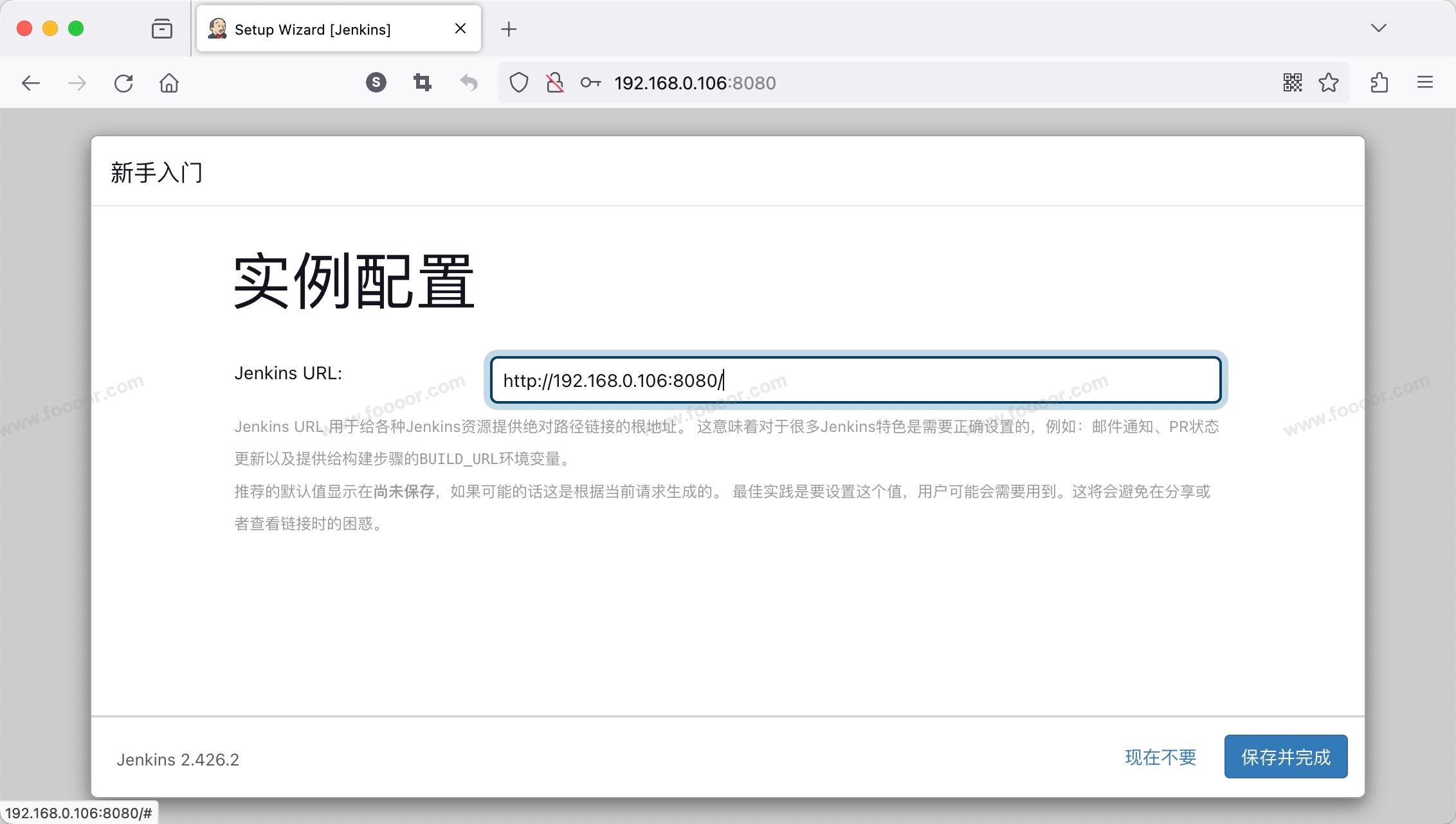Viewport: 1456px width, 824px height.
Task: Click the browser back arrow
Action: (31, 83)
